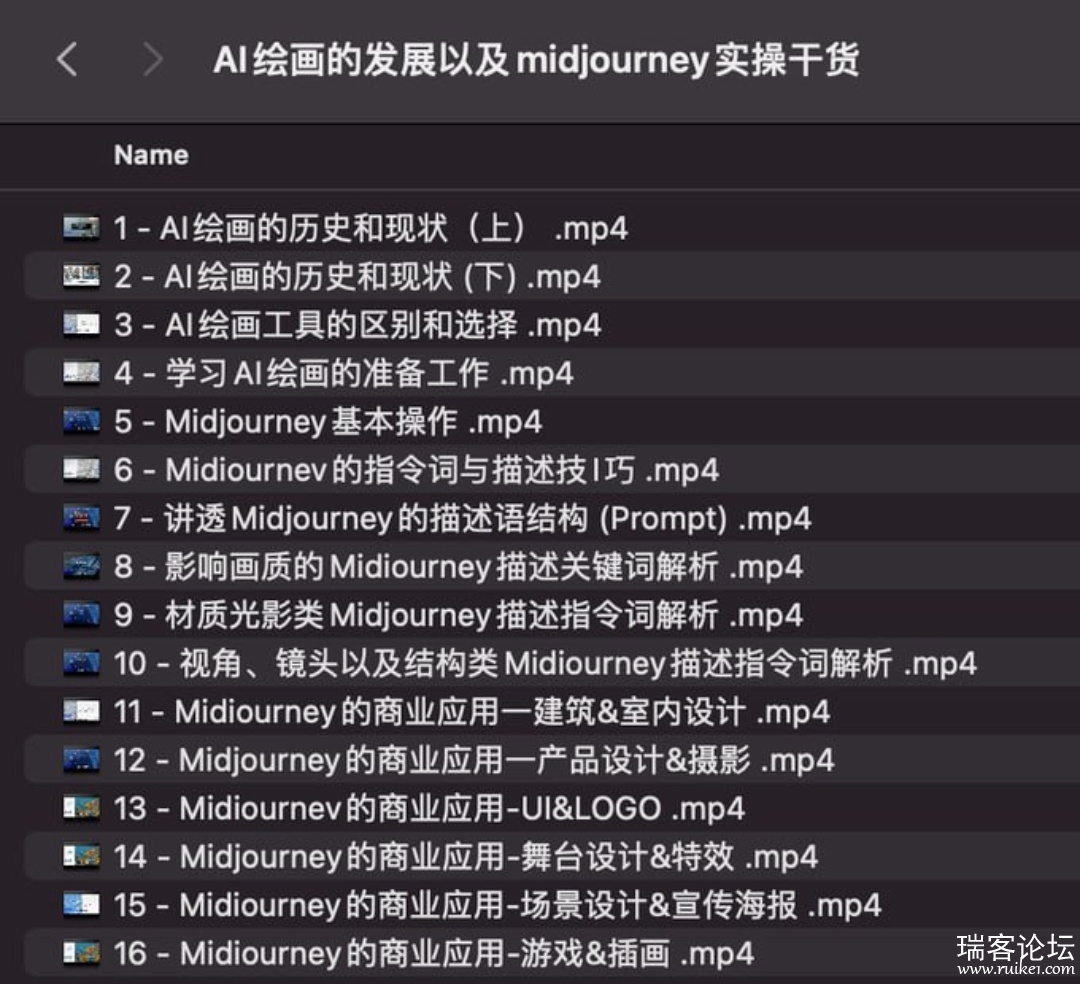Screen dimensions: 1080x984
Task: Click the video icon for file 14
Action: pos(81,857)
